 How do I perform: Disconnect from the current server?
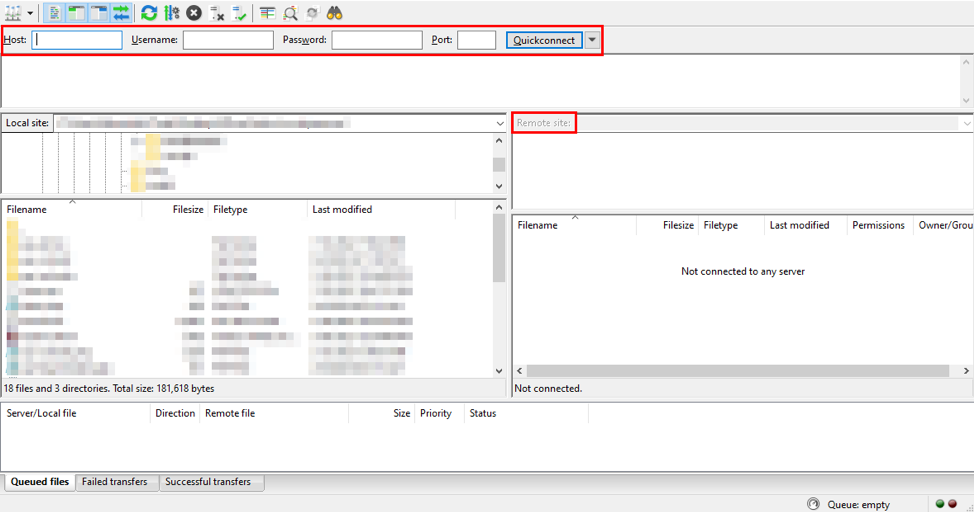[x=217, y=13]
